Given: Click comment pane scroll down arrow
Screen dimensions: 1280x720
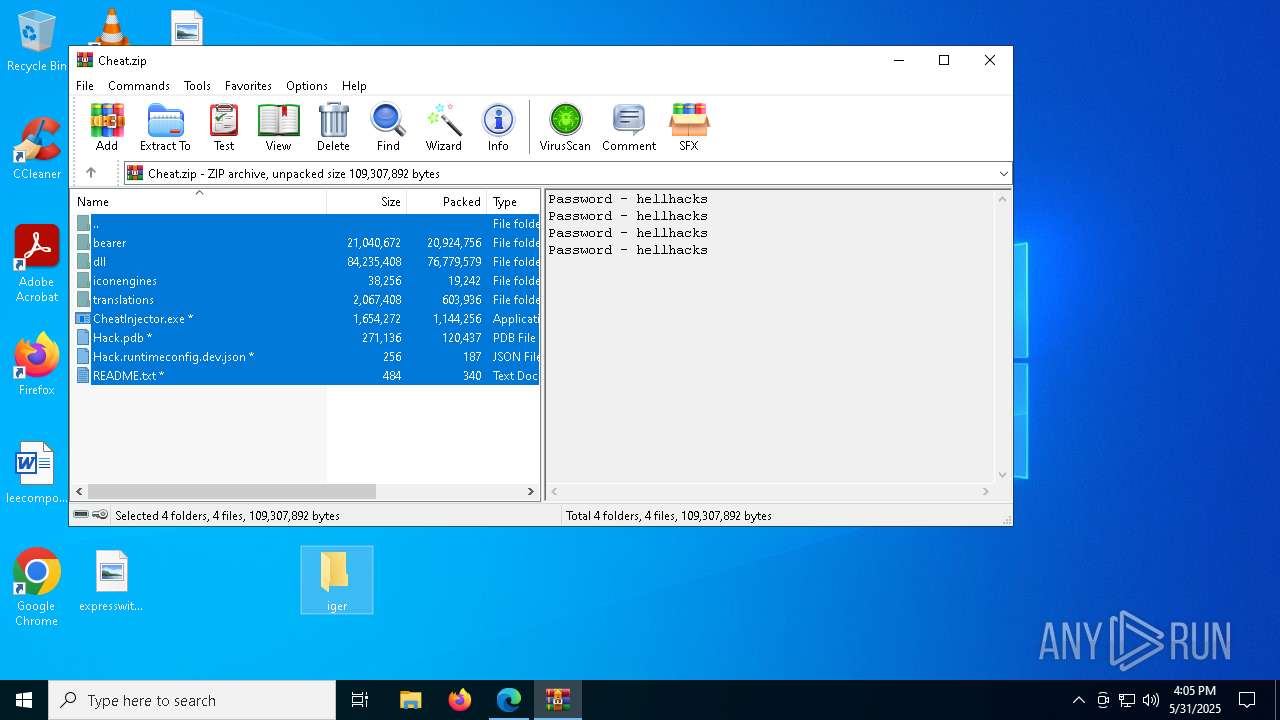Looking at the screenshot, I should pos(1003,475).
